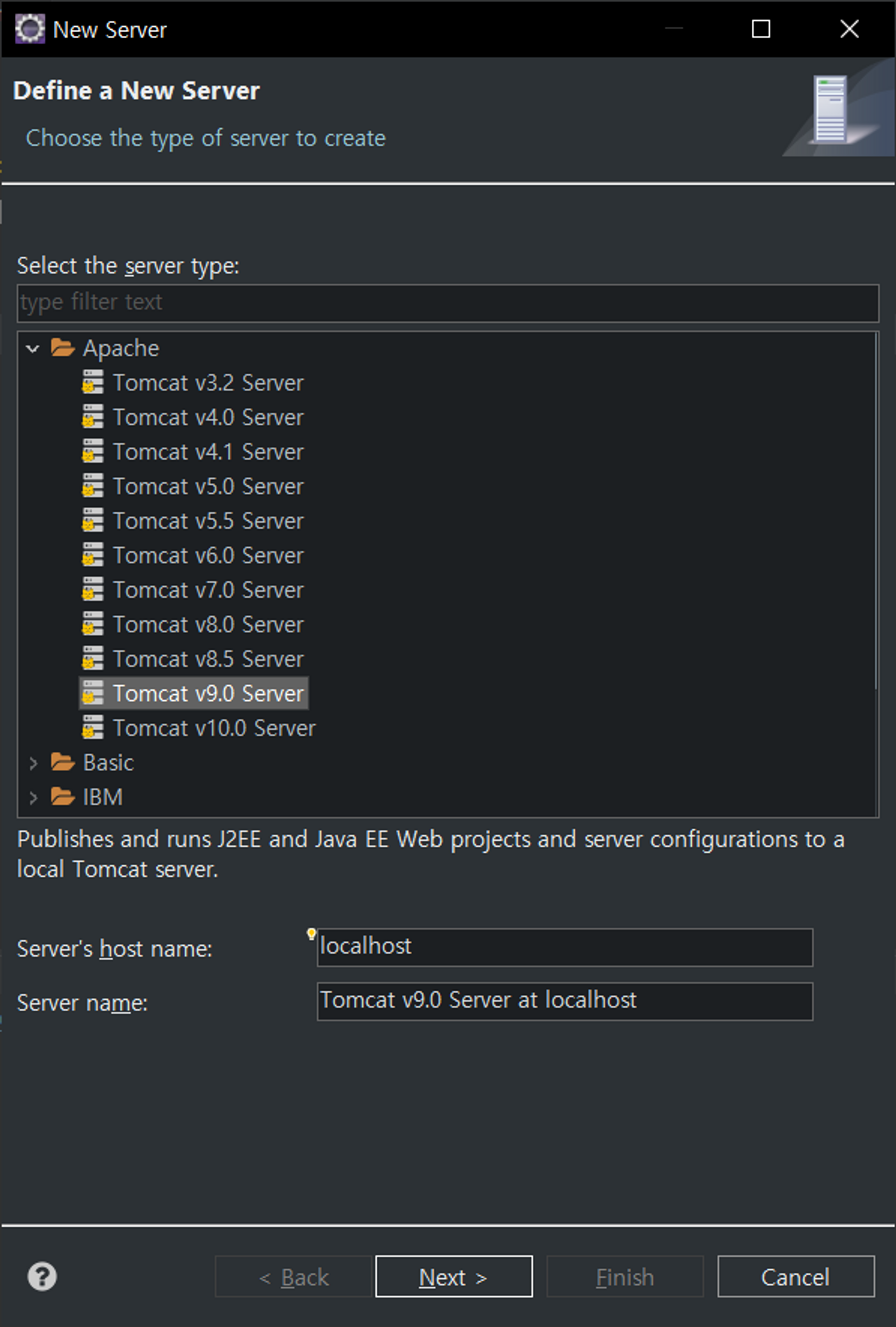Click the server list vertical scrollbar

pyautogui.click(x=876, y=511)
